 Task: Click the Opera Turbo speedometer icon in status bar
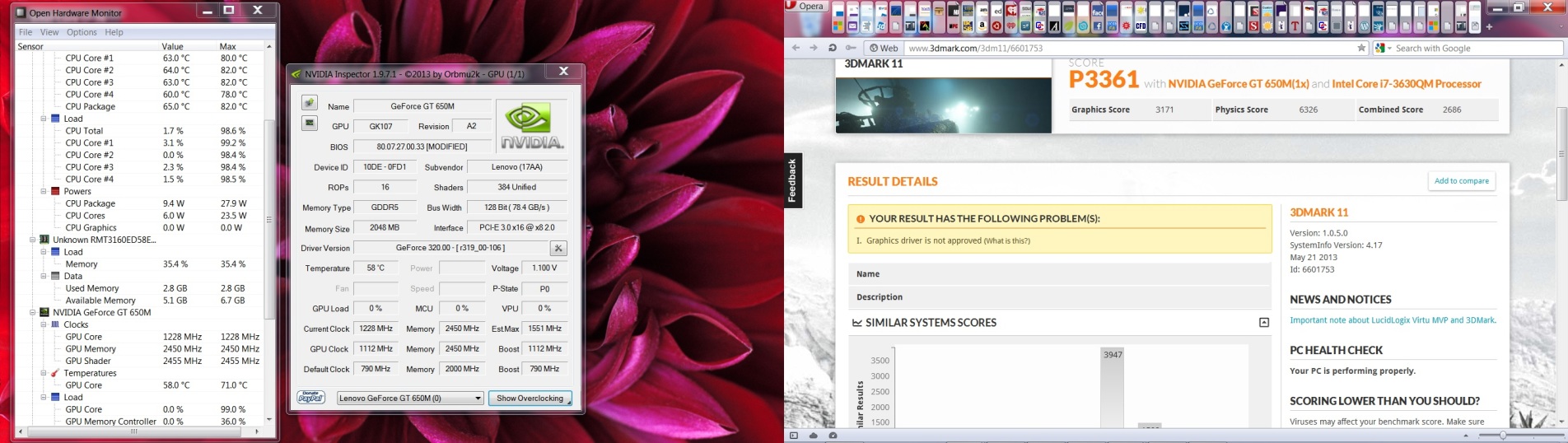833,436
